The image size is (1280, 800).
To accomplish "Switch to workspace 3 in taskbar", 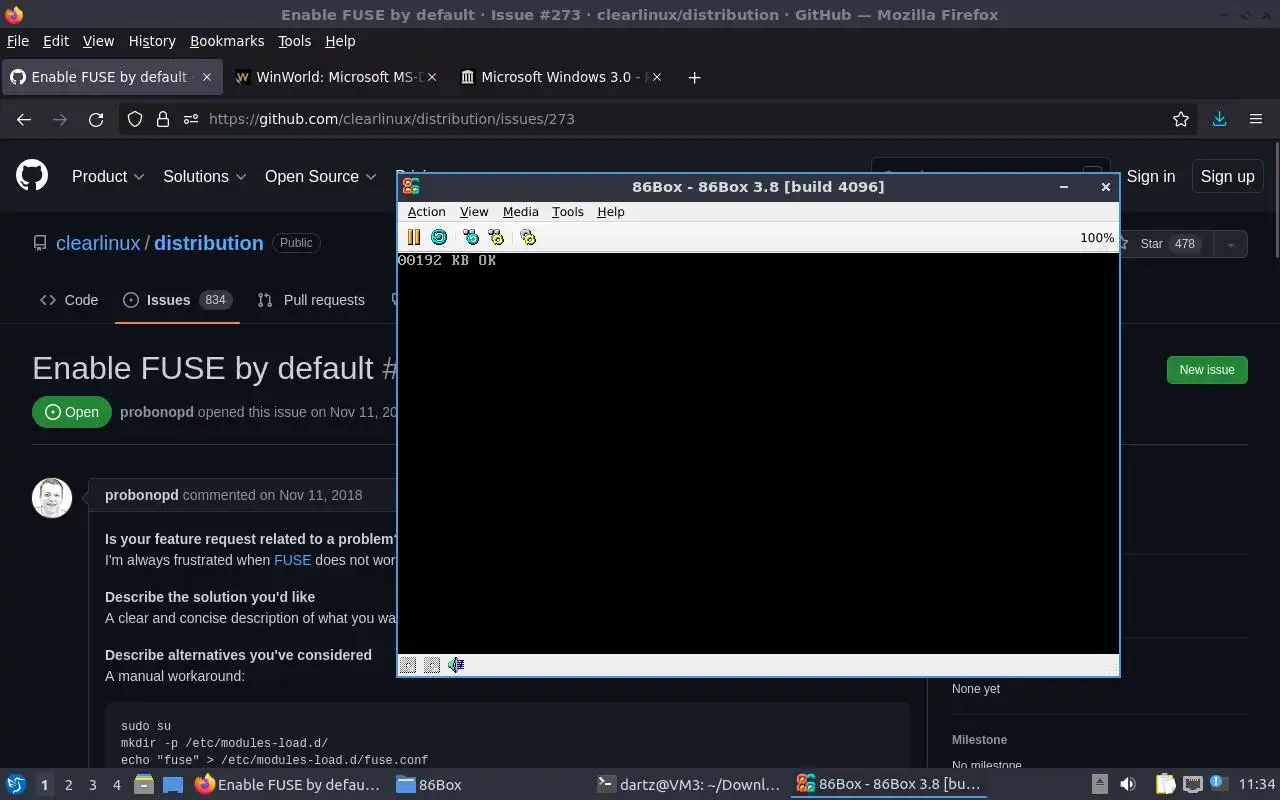I will coord(92,785).
